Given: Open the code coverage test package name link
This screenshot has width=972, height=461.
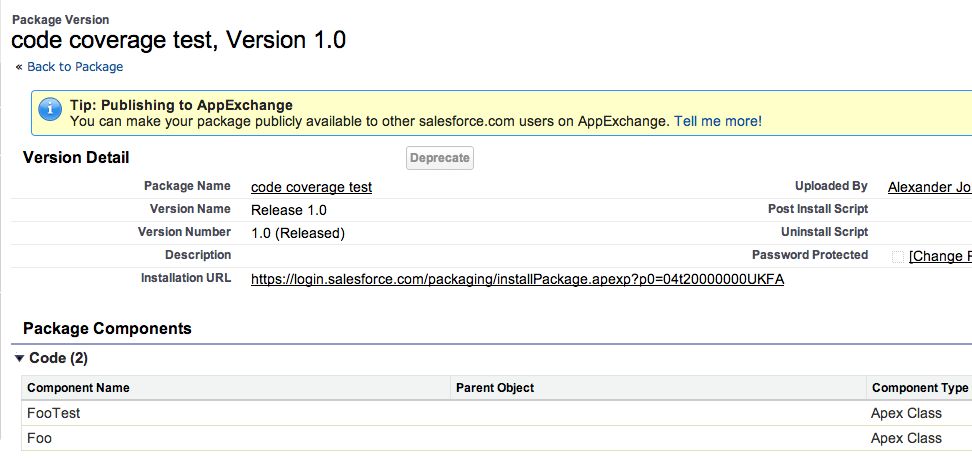Looking at the screenshot, I should click(311, 187).
